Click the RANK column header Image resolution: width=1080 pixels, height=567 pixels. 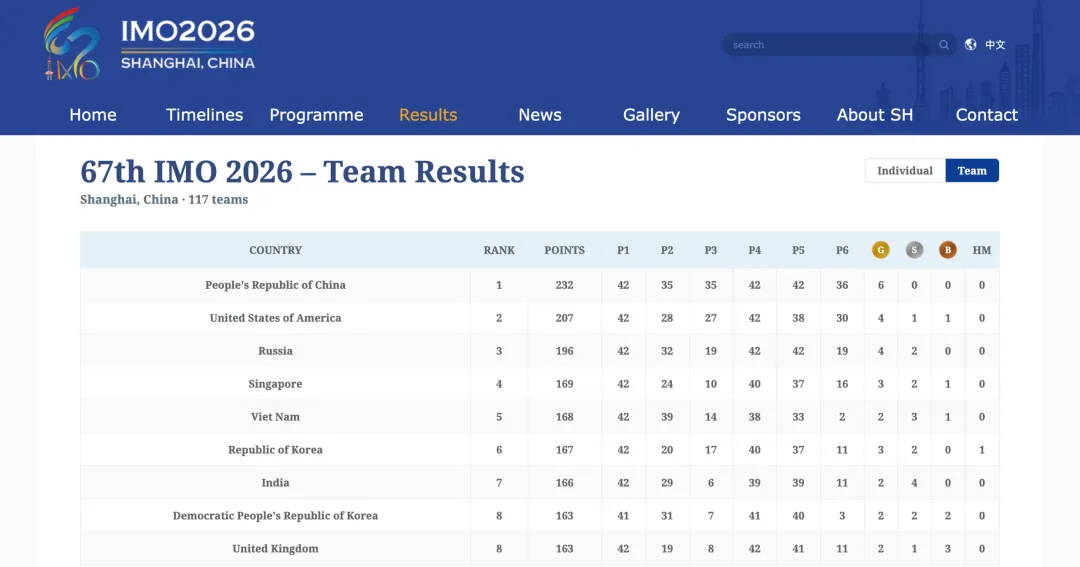tap(499, 250)
